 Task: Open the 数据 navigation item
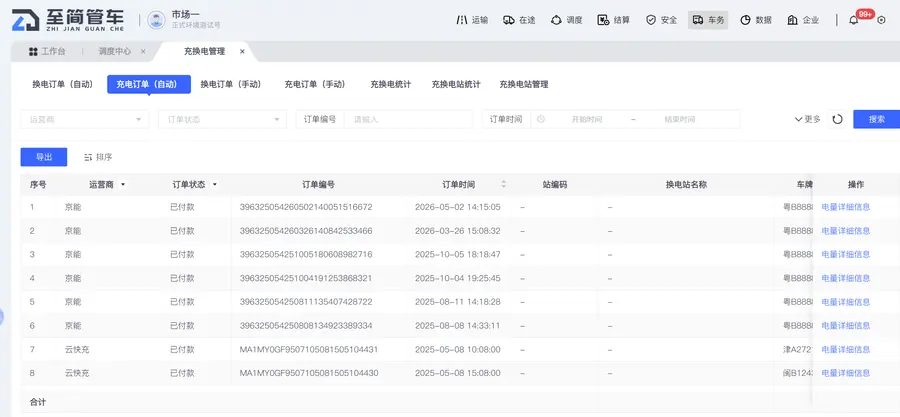(x=755, y=20)
